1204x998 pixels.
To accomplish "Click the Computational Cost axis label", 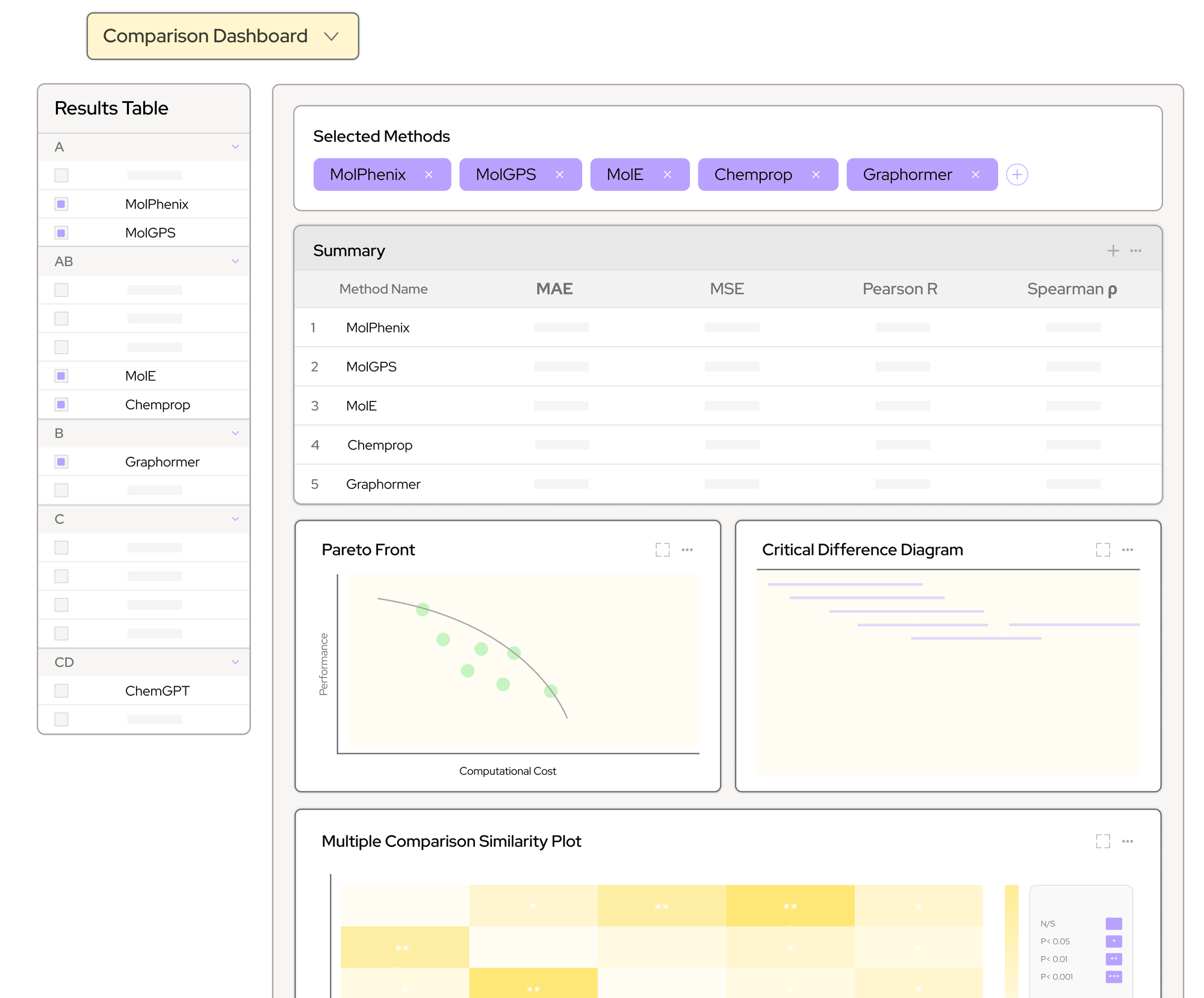I will [507, 771].
